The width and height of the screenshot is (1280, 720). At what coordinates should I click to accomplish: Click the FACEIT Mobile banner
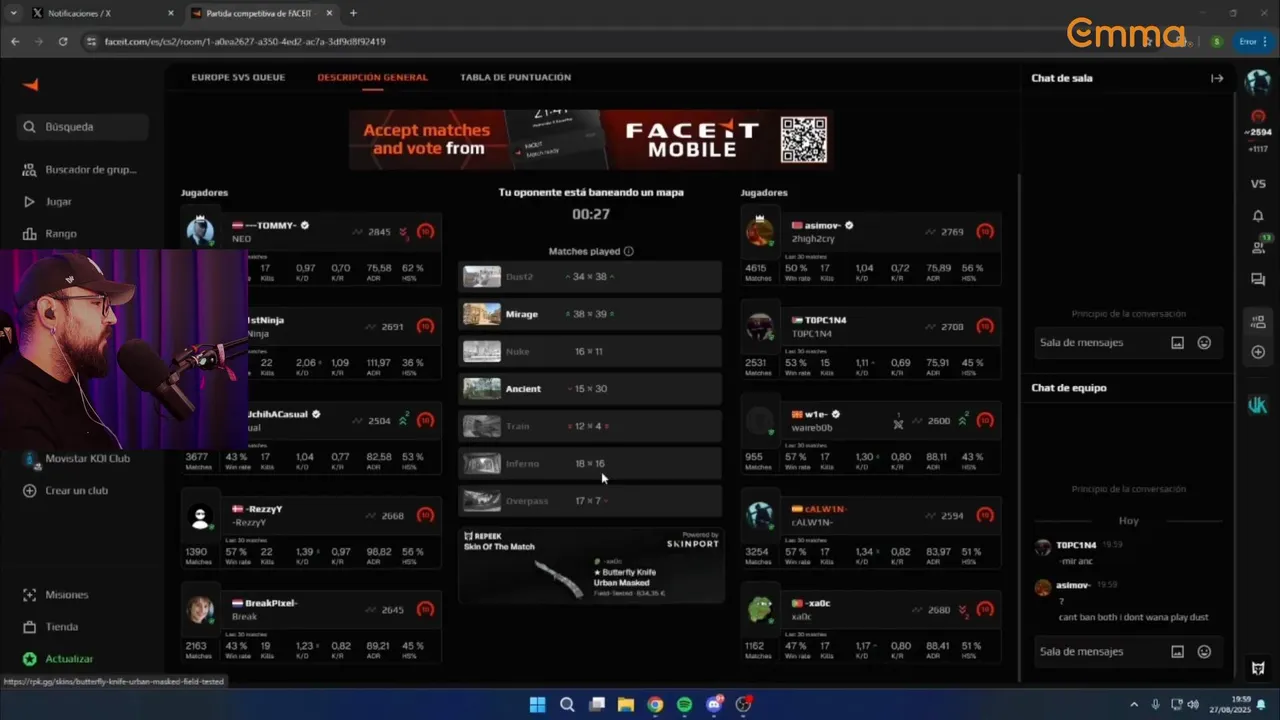[x=590, y=139]
